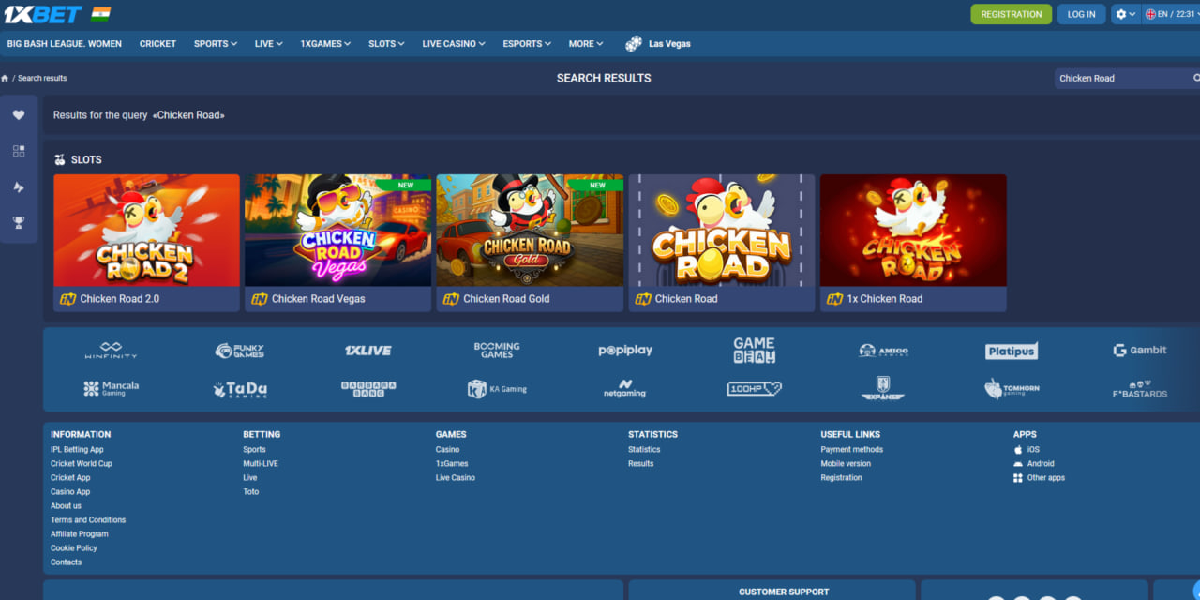1200x600 pixels.
Task: Open Payment methods footer link
Action: 851,450
